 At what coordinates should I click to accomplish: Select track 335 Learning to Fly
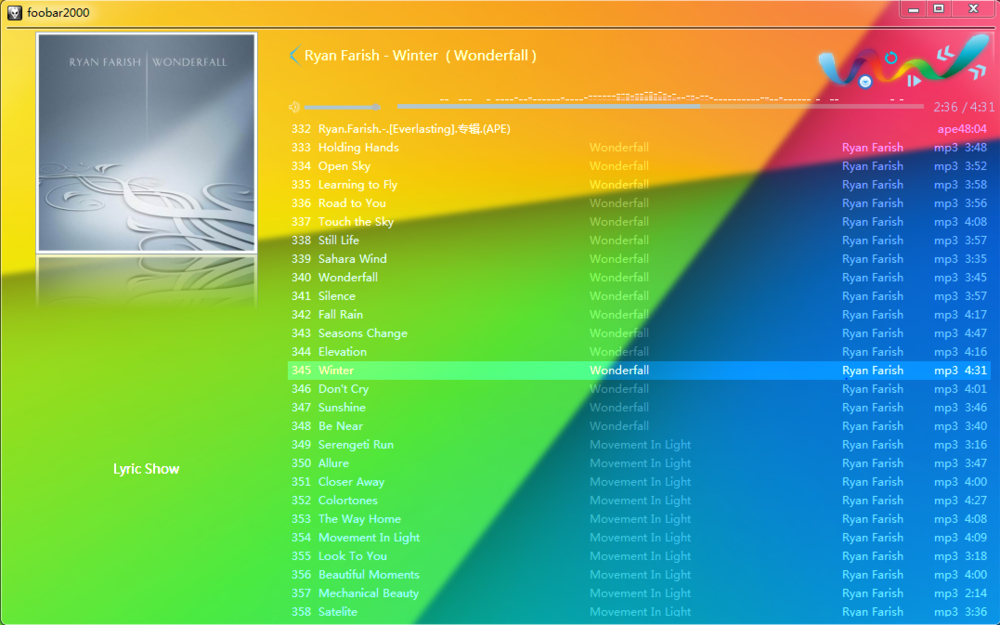pos(640,184)
